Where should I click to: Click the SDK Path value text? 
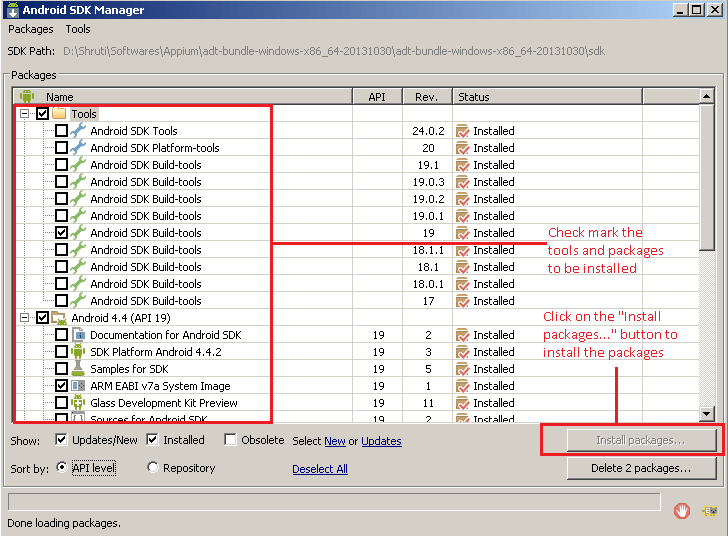(334, 51)
